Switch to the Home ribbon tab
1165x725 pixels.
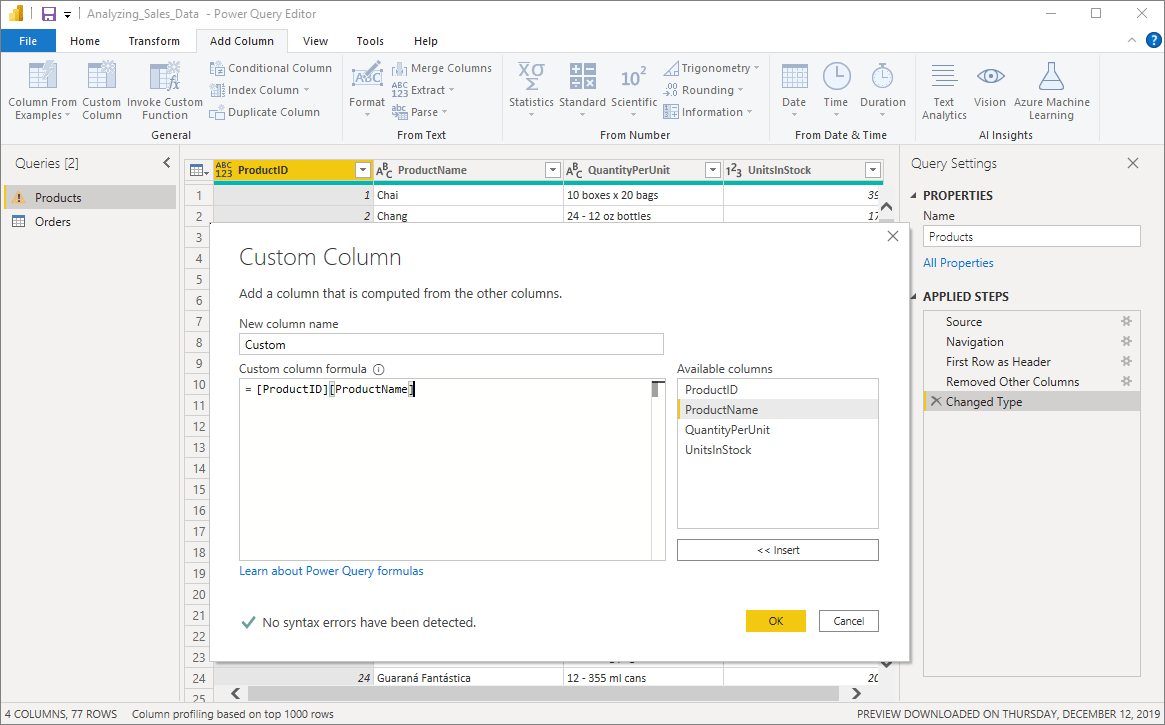[85, 41]
